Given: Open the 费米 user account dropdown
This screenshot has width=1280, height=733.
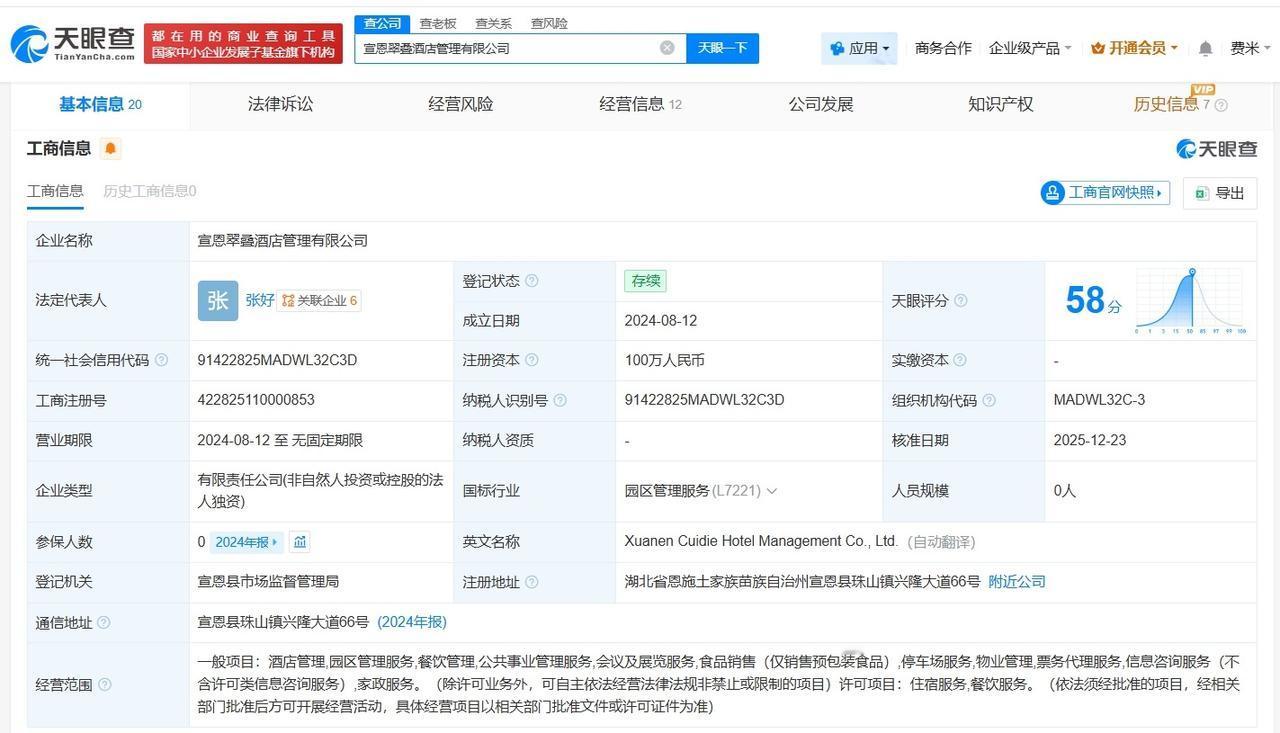Looking at the screenshot, I should (x=1250, y=48).
